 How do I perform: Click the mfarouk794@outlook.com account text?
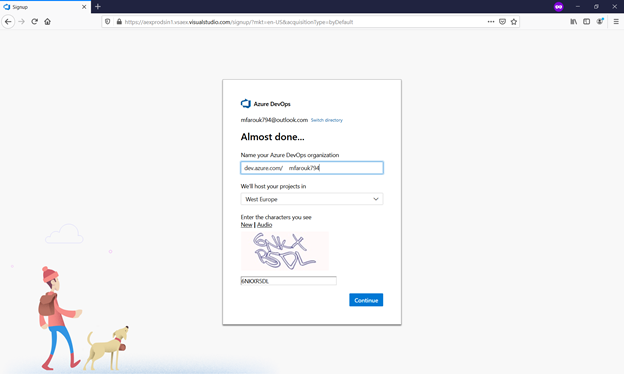click(x=274, y=120)
